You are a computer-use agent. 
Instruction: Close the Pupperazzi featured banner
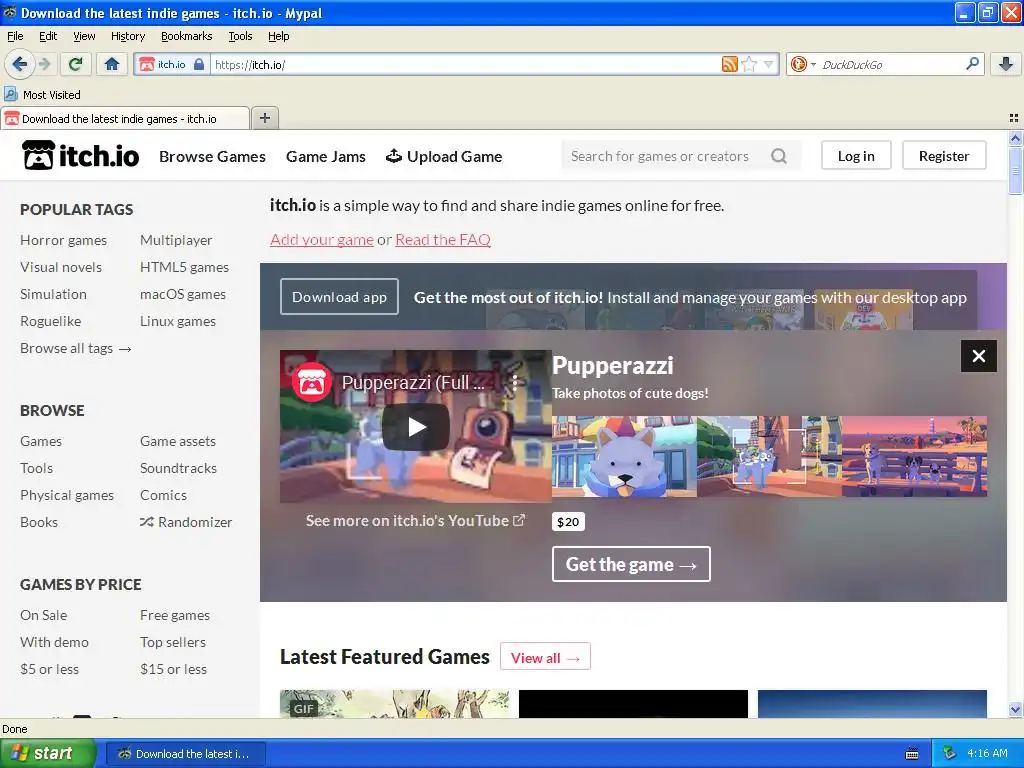[x=978, y=356]
